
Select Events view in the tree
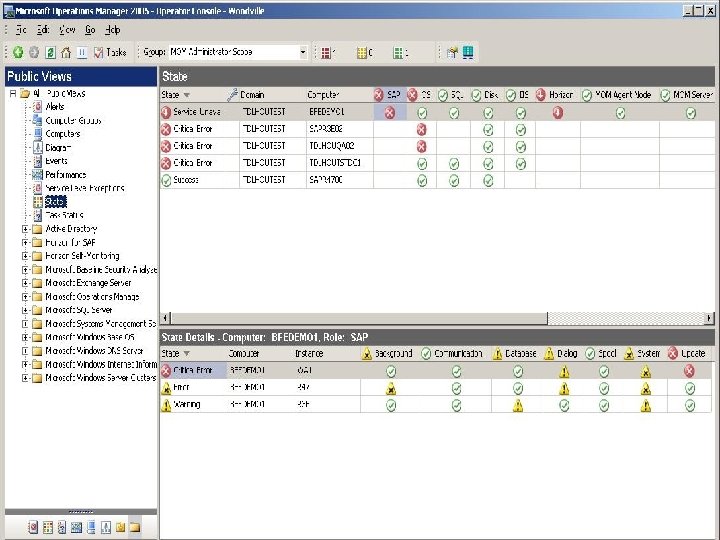click(56, 161)
